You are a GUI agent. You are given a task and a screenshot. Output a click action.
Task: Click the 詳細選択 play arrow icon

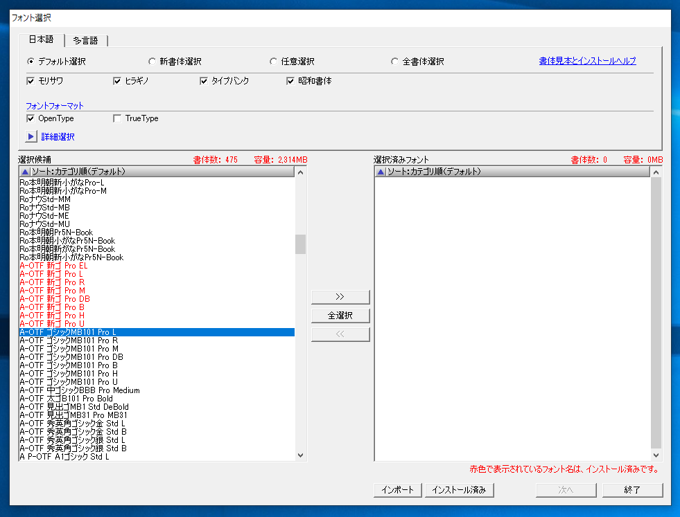coord(30,137)
